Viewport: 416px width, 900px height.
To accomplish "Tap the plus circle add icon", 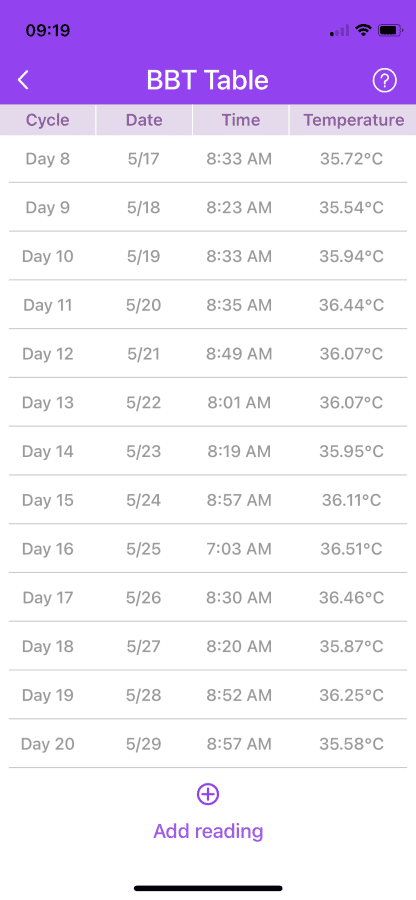I will click(x=208, y=794).
